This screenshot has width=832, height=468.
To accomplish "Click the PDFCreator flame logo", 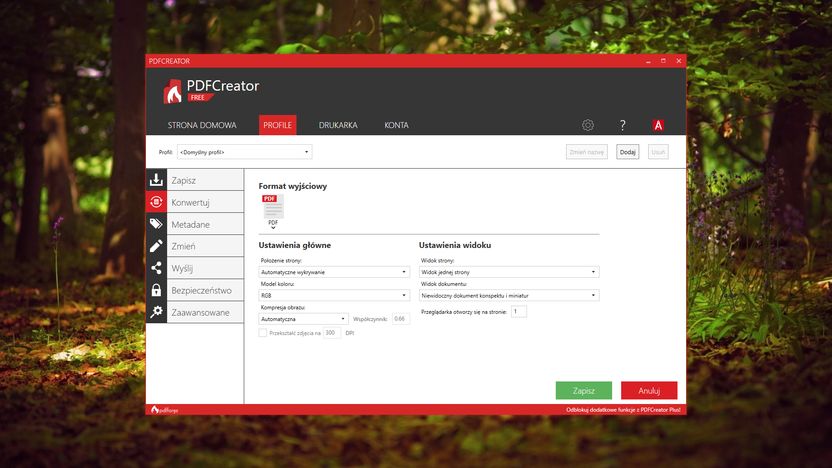I will pos(172,91).
